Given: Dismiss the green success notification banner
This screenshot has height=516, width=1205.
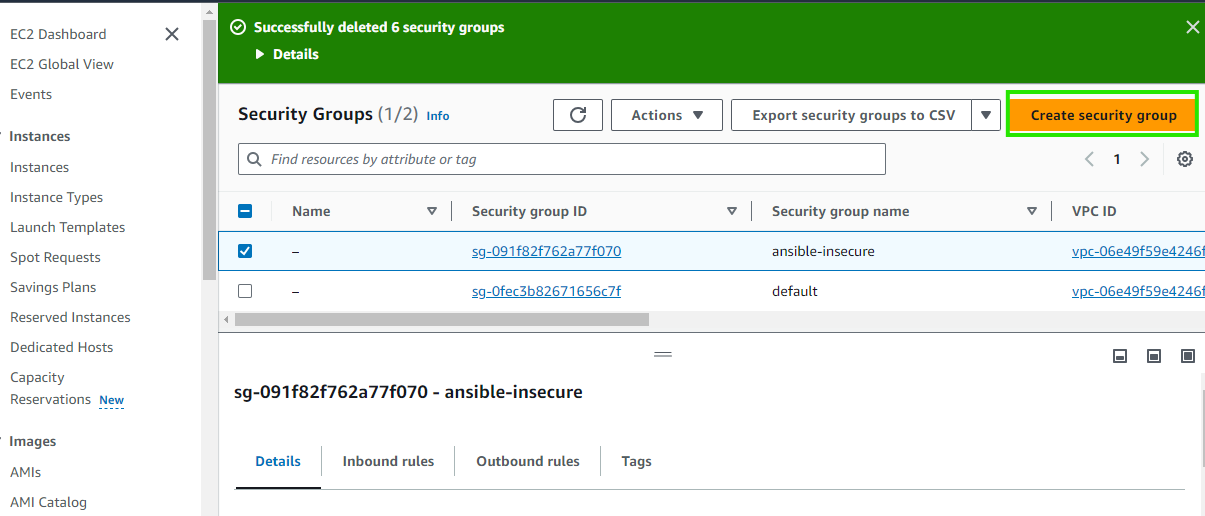Looking at the screenshot, I should (x=1192, y=28).
